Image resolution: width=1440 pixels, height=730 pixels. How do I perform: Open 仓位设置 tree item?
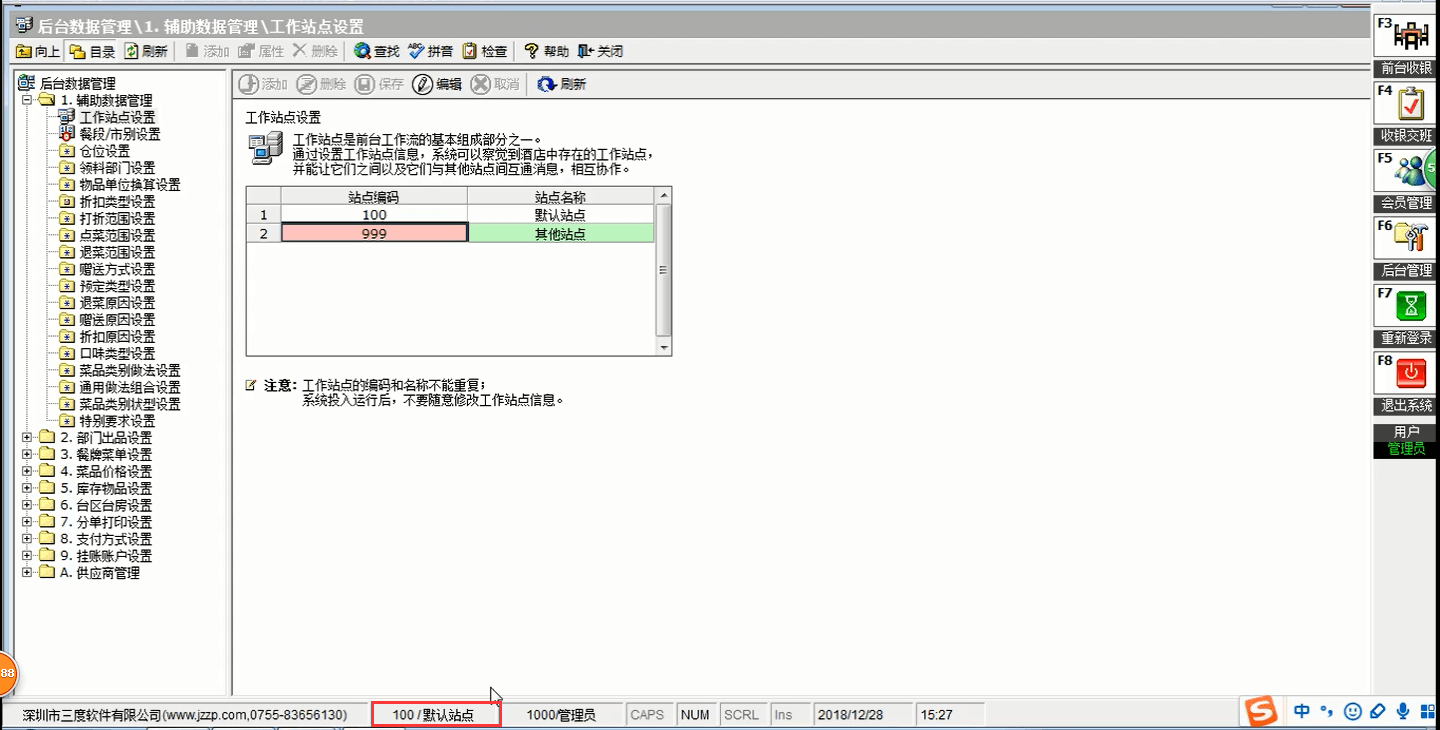104,151
